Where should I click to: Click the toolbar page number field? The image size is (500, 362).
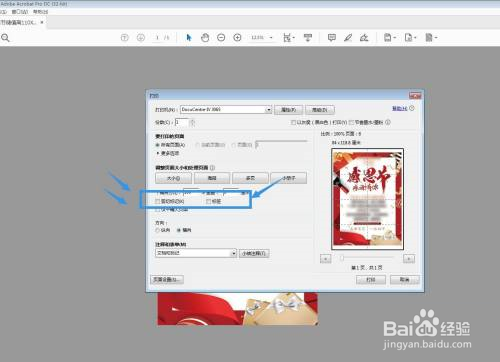click(157, 38)
